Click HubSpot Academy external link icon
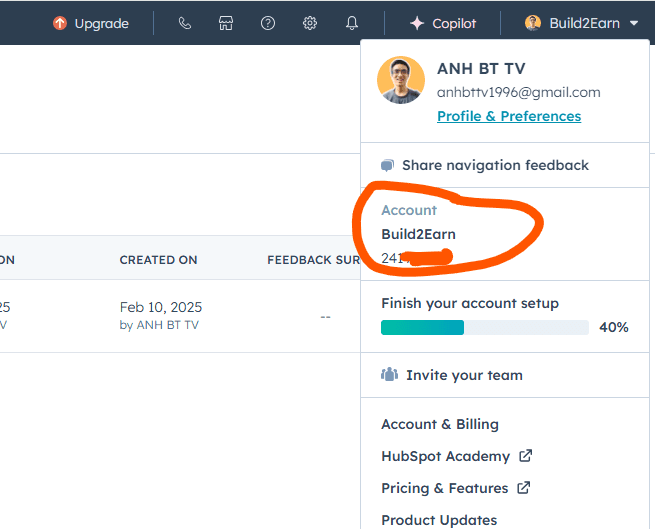Screen dimensions: 655x529 [526, 455]
